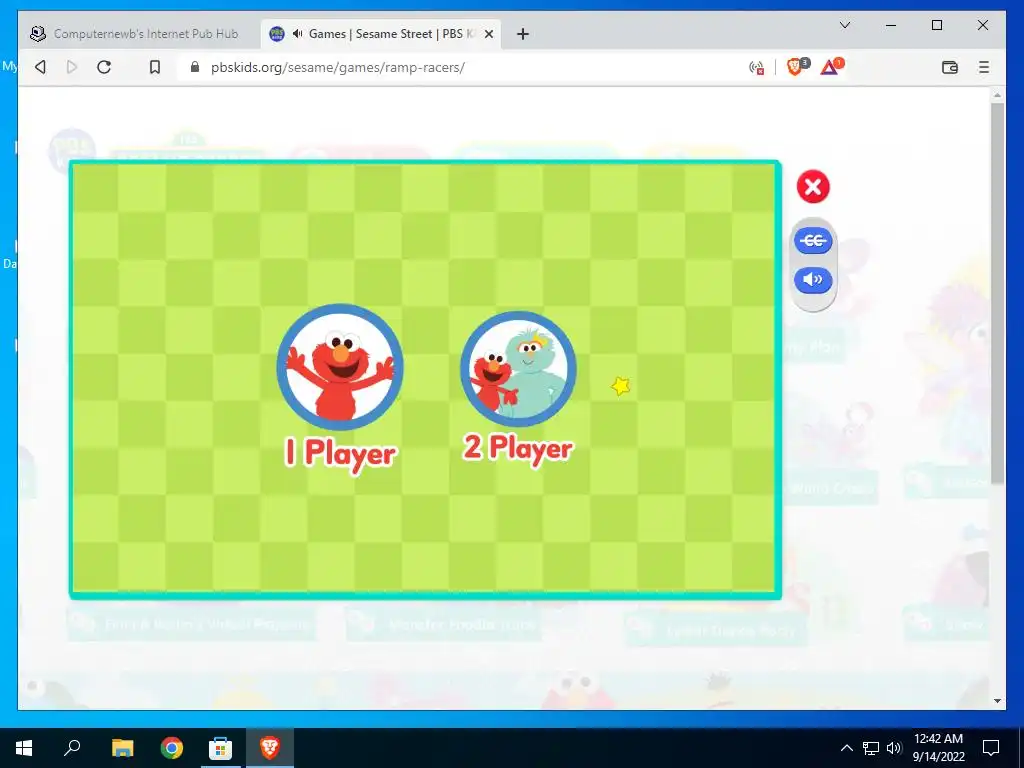The height and width of the screenshot is (768, 1024).
Task: Open Microsoft Store from the taskbar
Action: 220,748
